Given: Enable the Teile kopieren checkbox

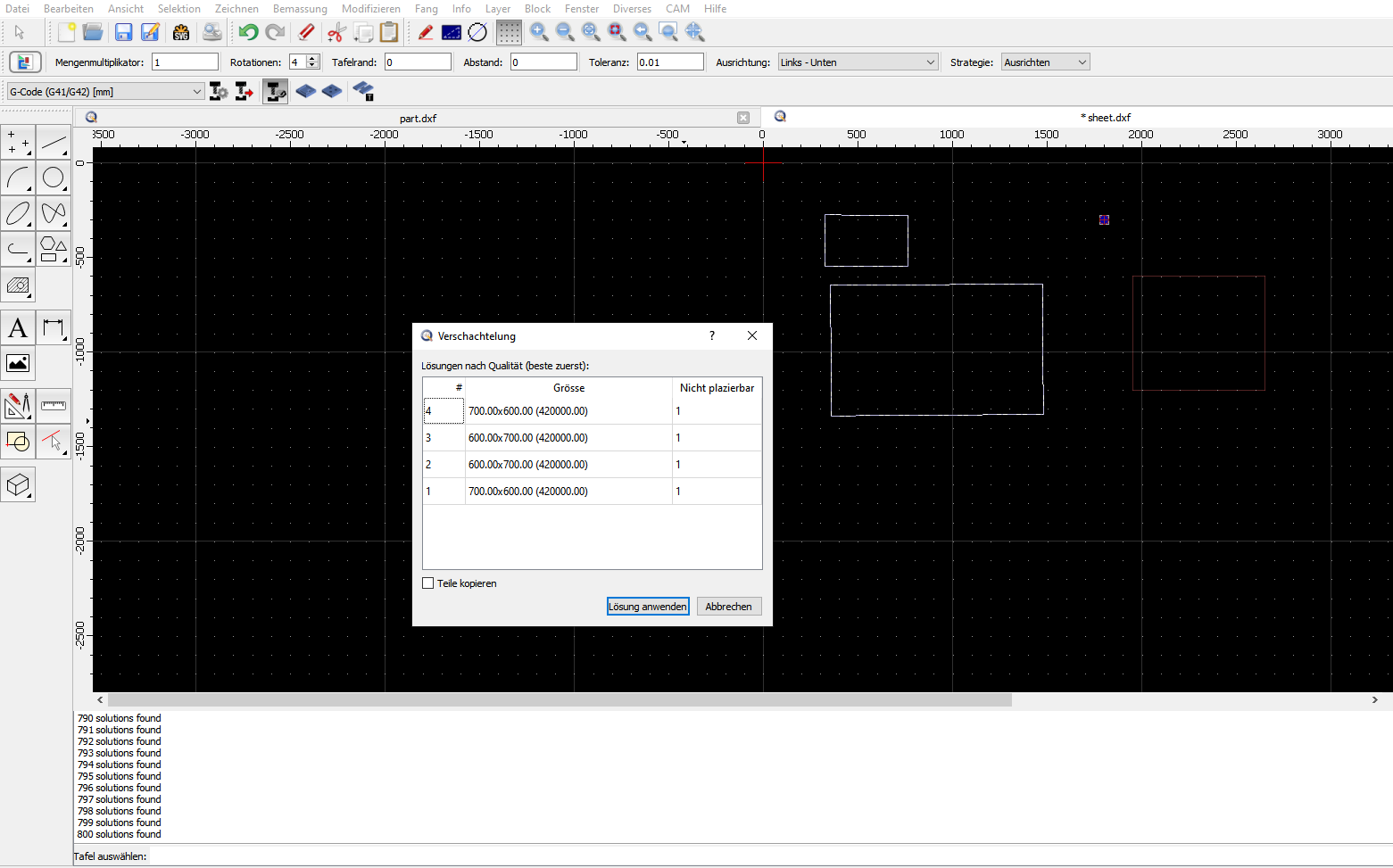Looking at the screenshot, I should click(x=428, y=583).
